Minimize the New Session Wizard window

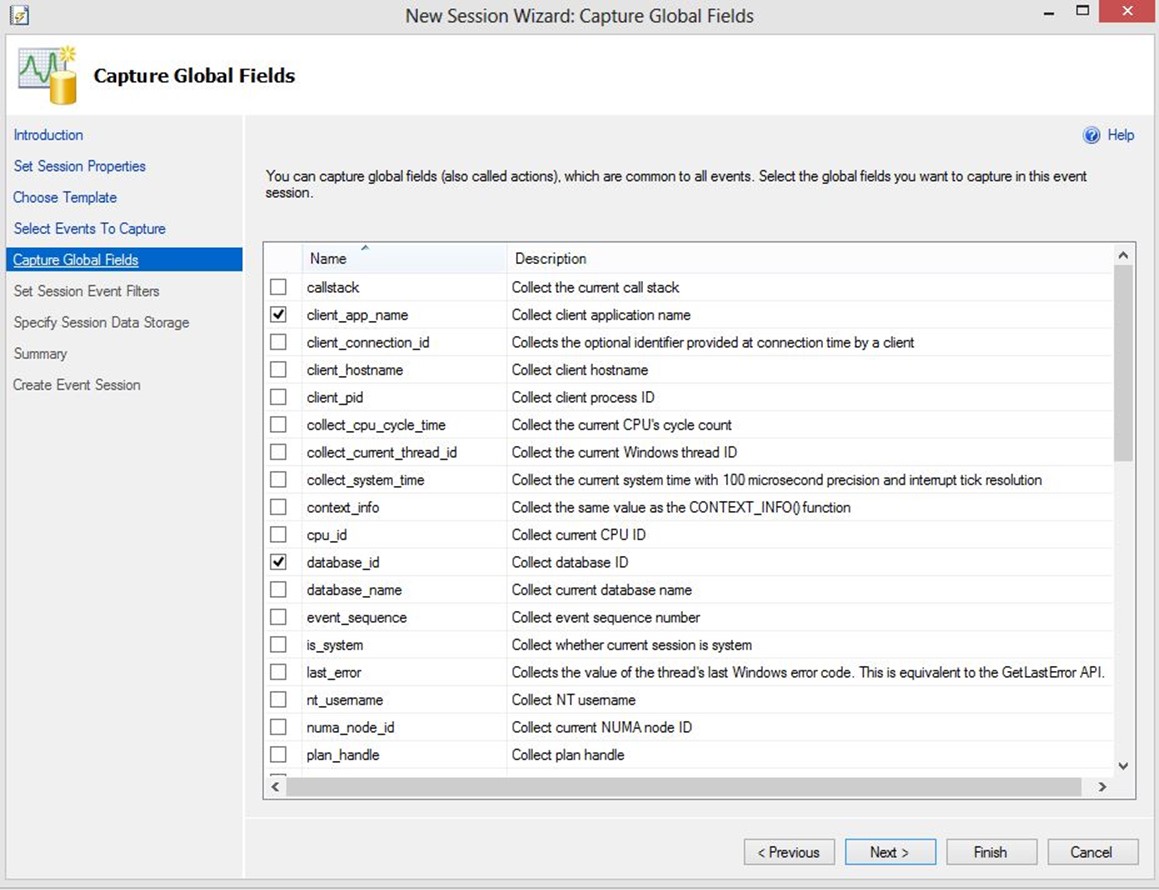point(1049,13)
